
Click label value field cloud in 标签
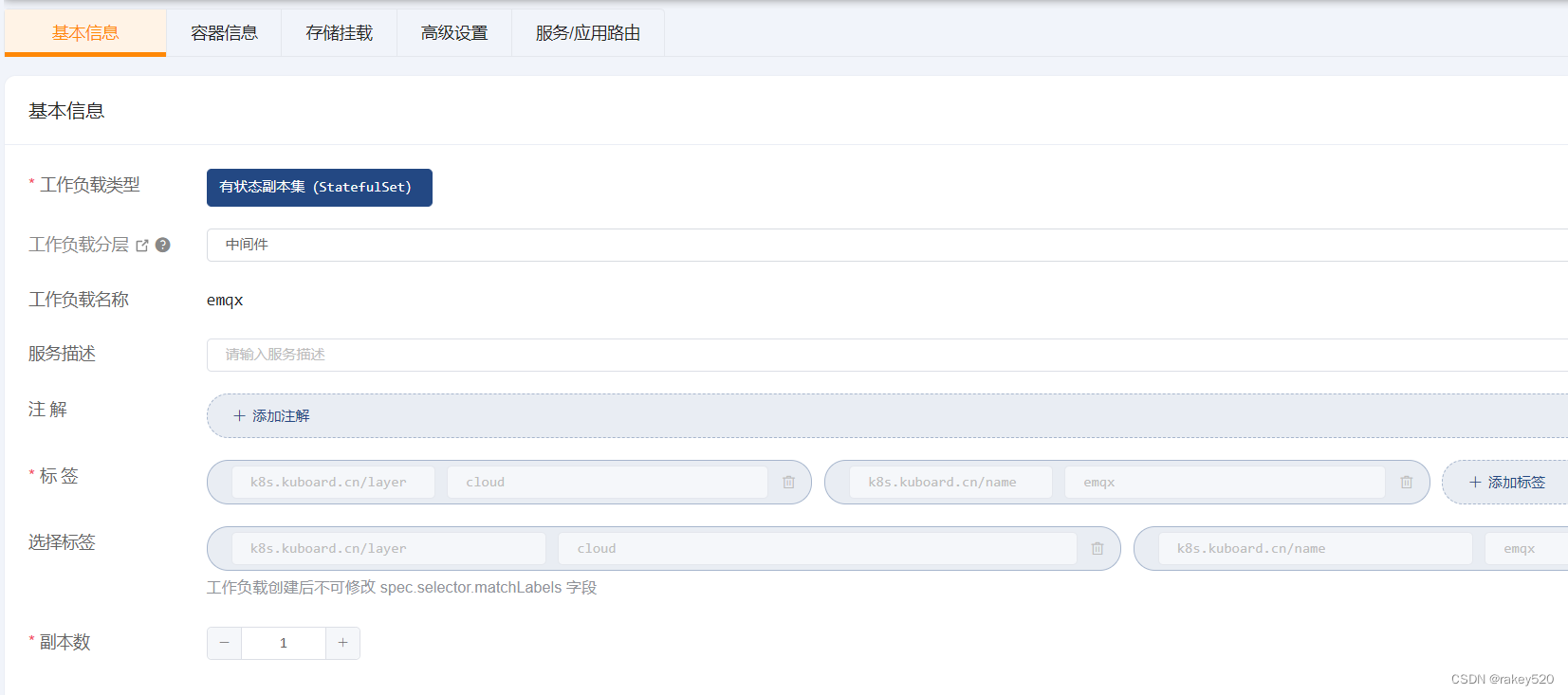coord(607,482)
